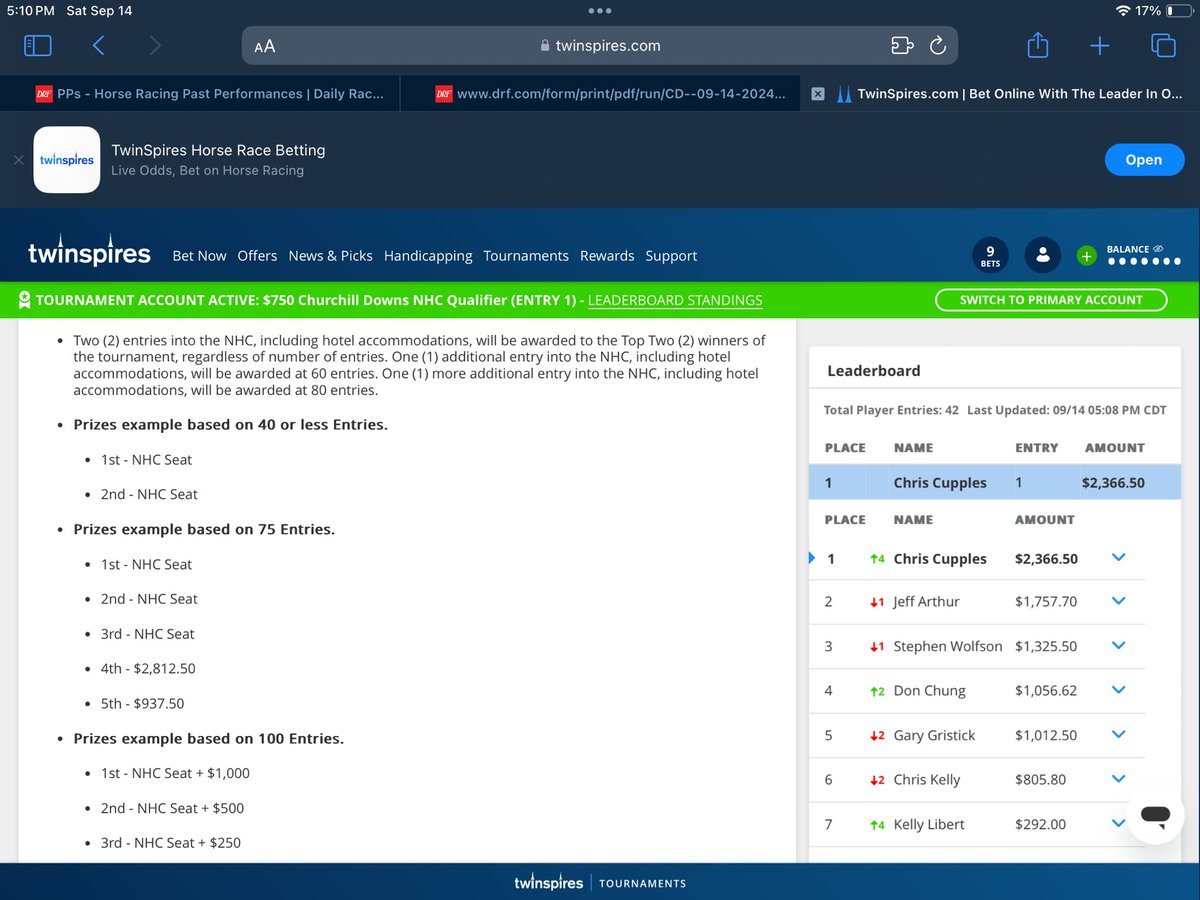This screenshot has width=1200, height=900.
Task: Open the 9 Bets counter
Action: pos(990,256)
